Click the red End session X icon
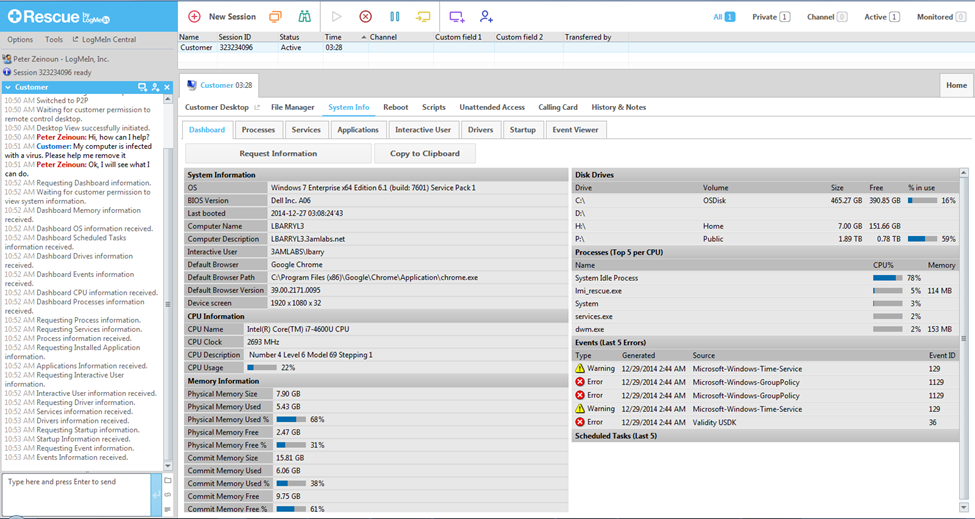 366,17
